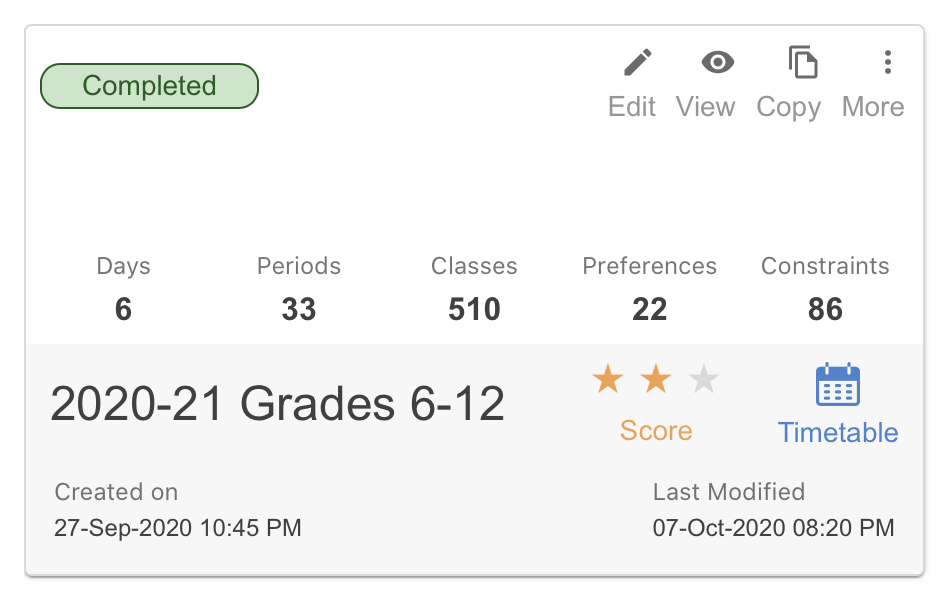Click the Periods count 33
The width and height of the screenshot is (948, 594).
[x=299, y=309]
